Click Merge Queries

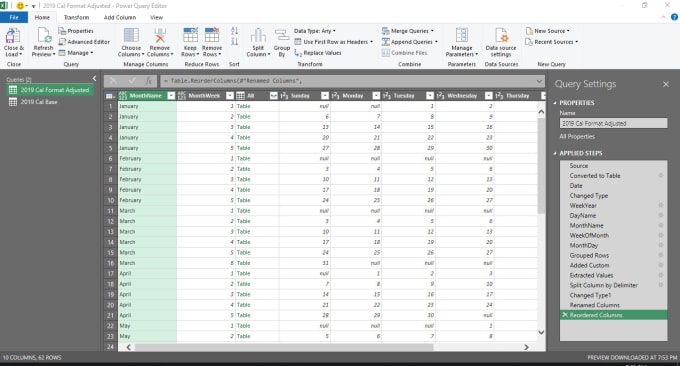click(408, 31)
